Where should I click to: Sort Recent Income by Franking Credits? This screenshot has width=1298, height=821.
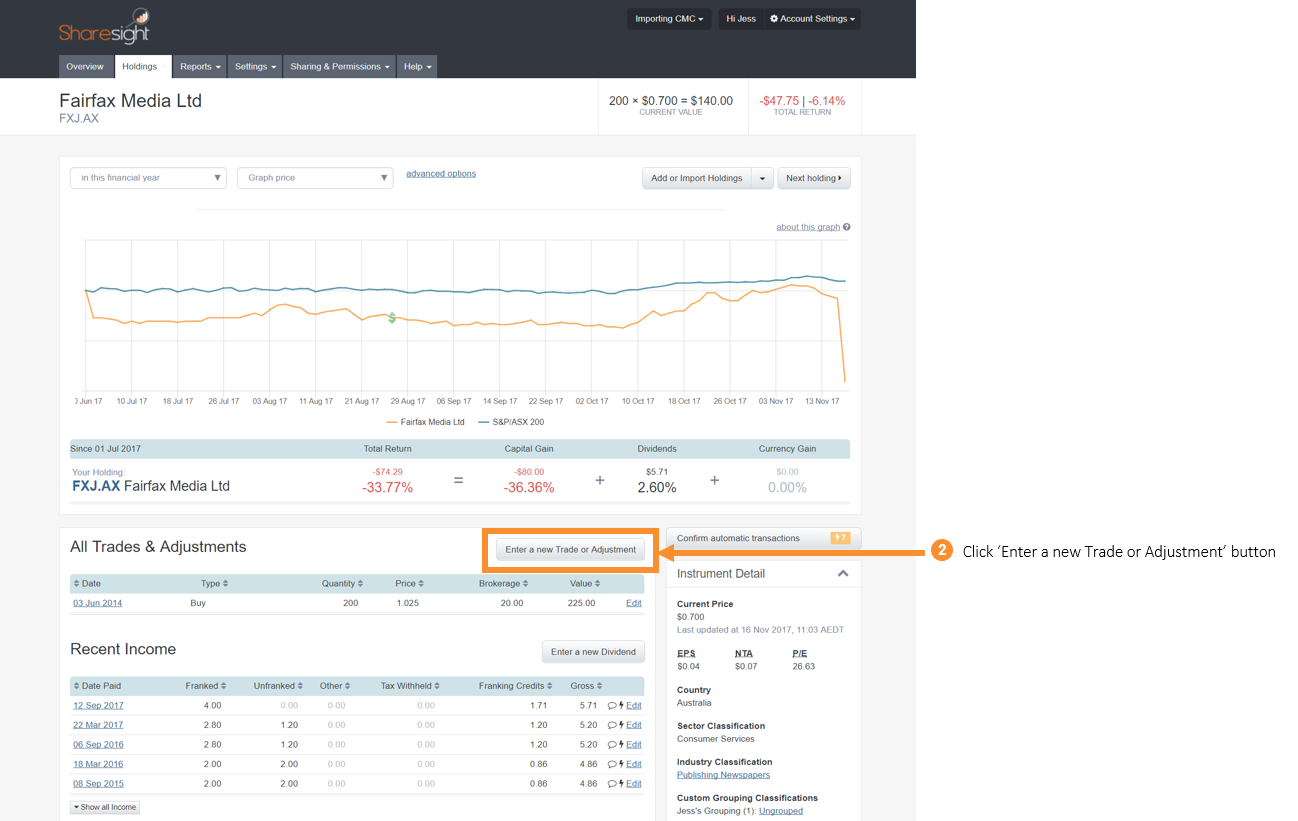[x=514, y=685]
